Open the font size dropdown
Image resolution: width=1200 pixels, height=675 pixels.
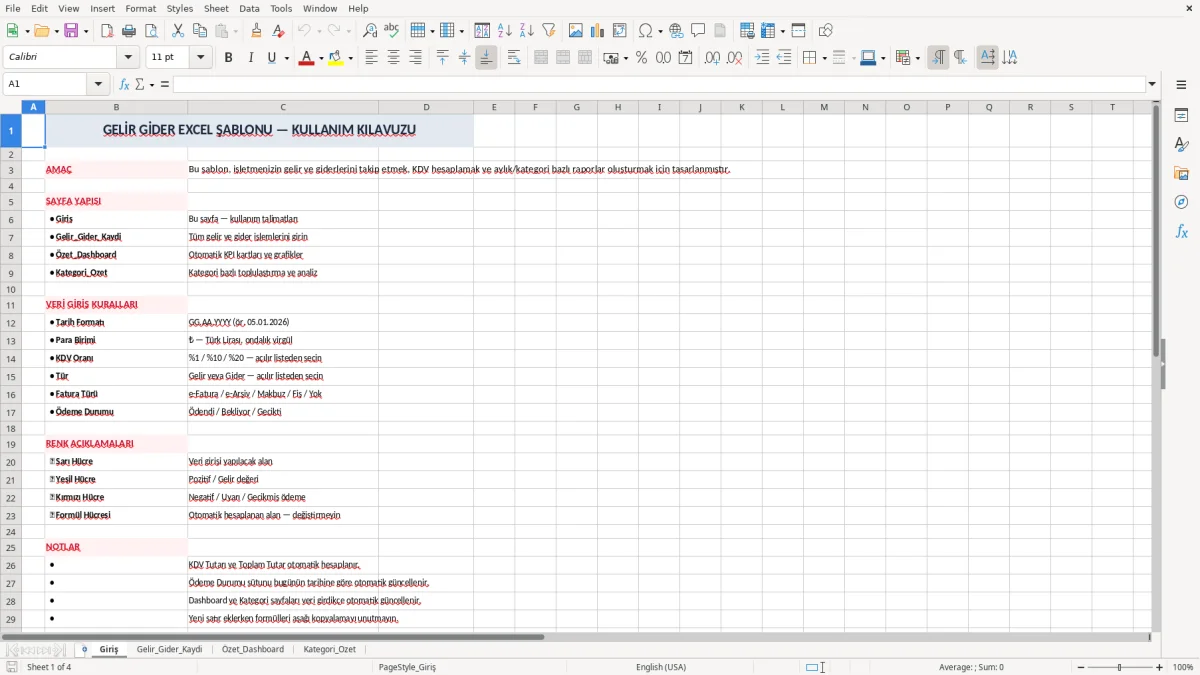coord(200,58)
